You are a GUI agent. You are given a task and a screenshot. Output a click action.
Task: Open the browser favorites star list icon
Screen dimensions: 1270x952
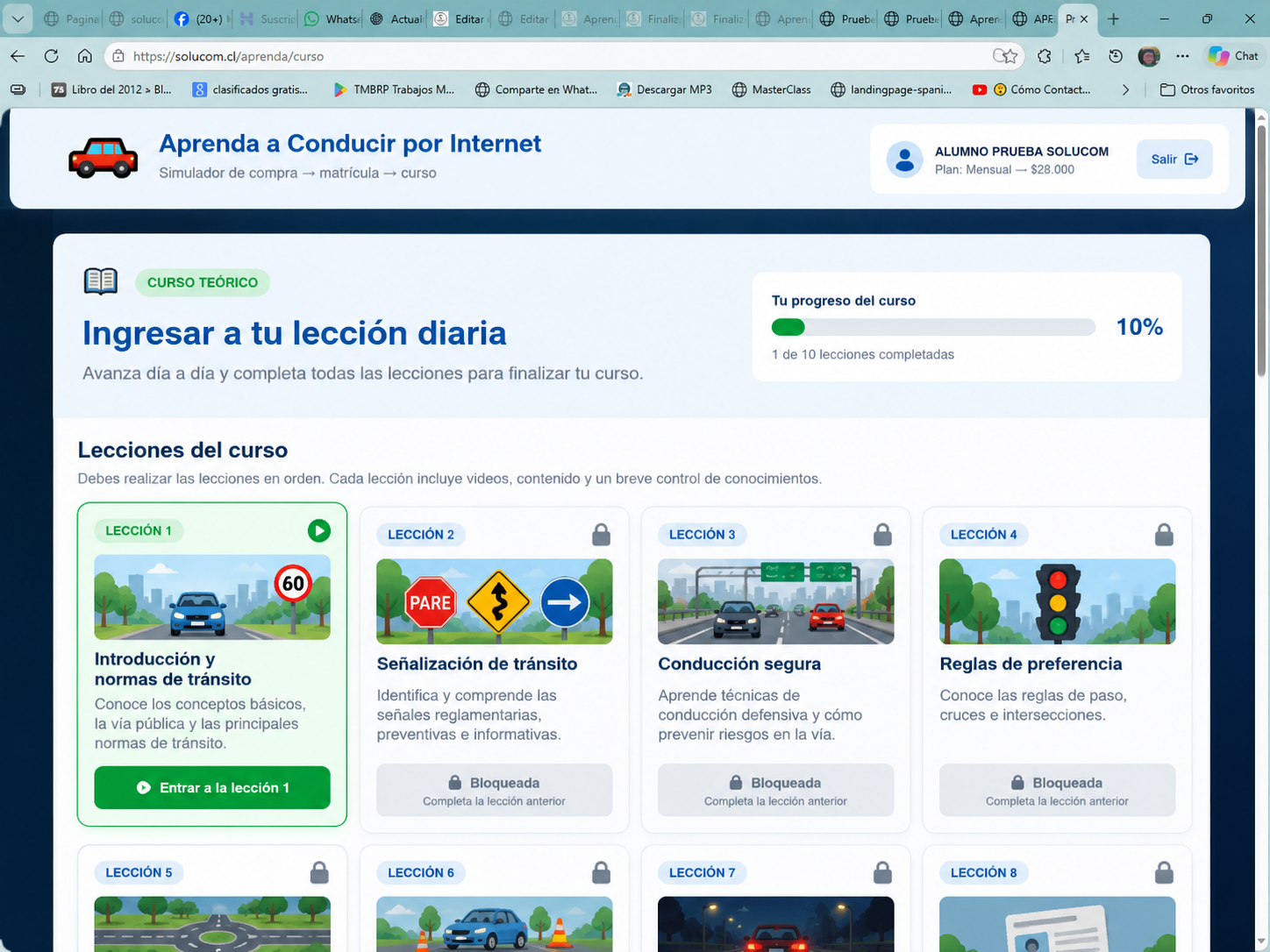click(x=1082, y=56)
